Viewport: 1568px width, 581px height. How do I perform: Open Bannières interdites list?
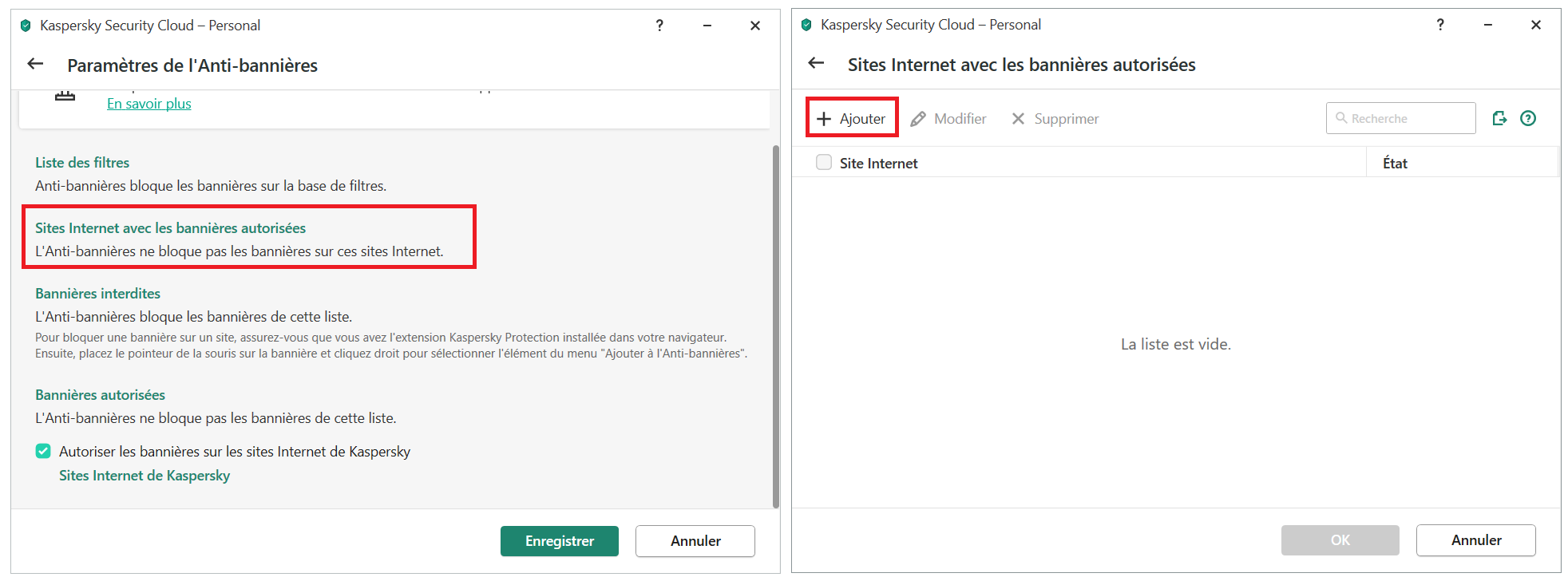(x=97, y=293)
